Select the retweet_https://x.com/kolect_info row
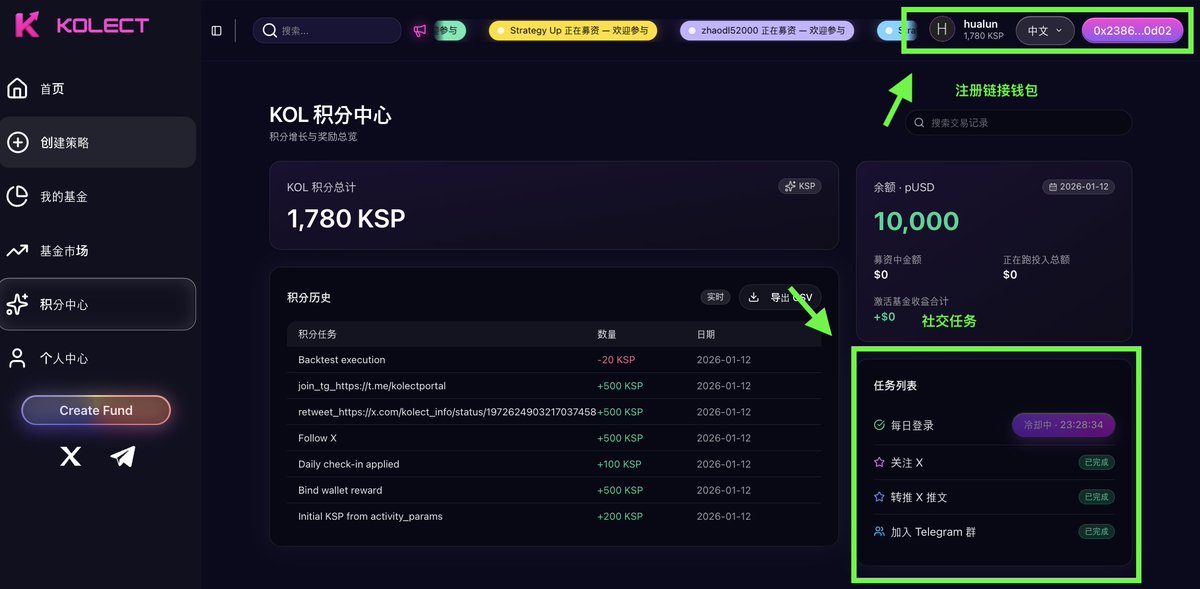 click(x=554, y=412)
